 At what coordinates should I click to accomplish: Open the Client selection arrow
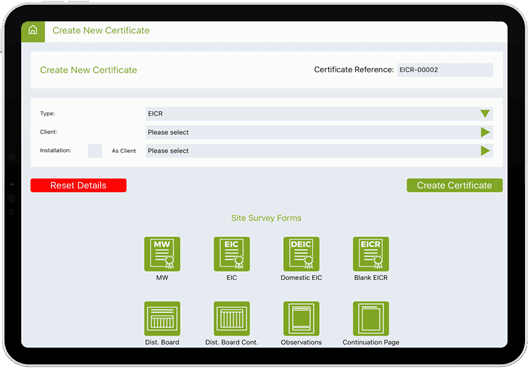click(x=485, y=132)
